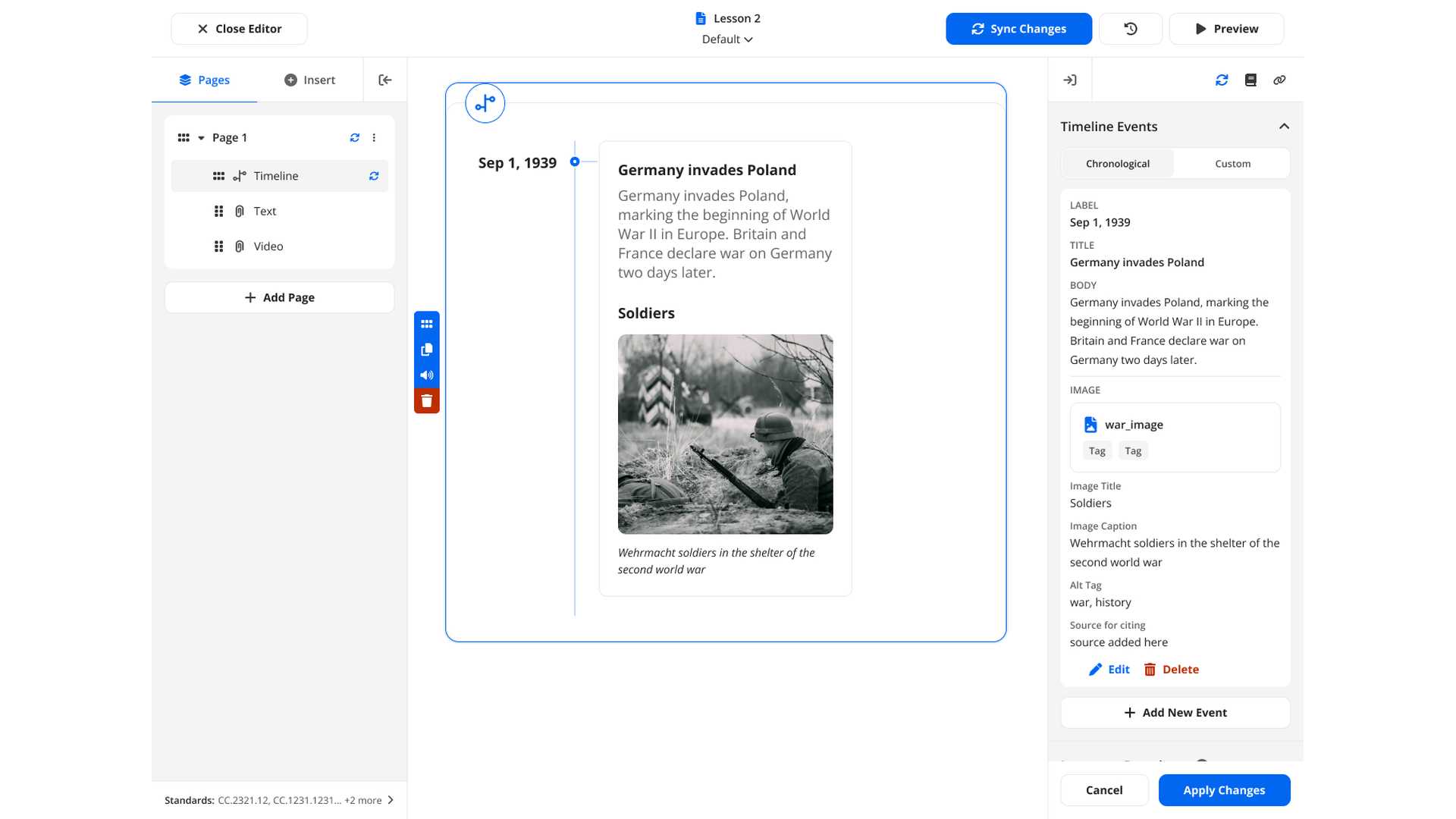Viewport: 1456px width, 819px height.
Task: Click the first Tag chip under war_image
Action: coord(1097,450)
